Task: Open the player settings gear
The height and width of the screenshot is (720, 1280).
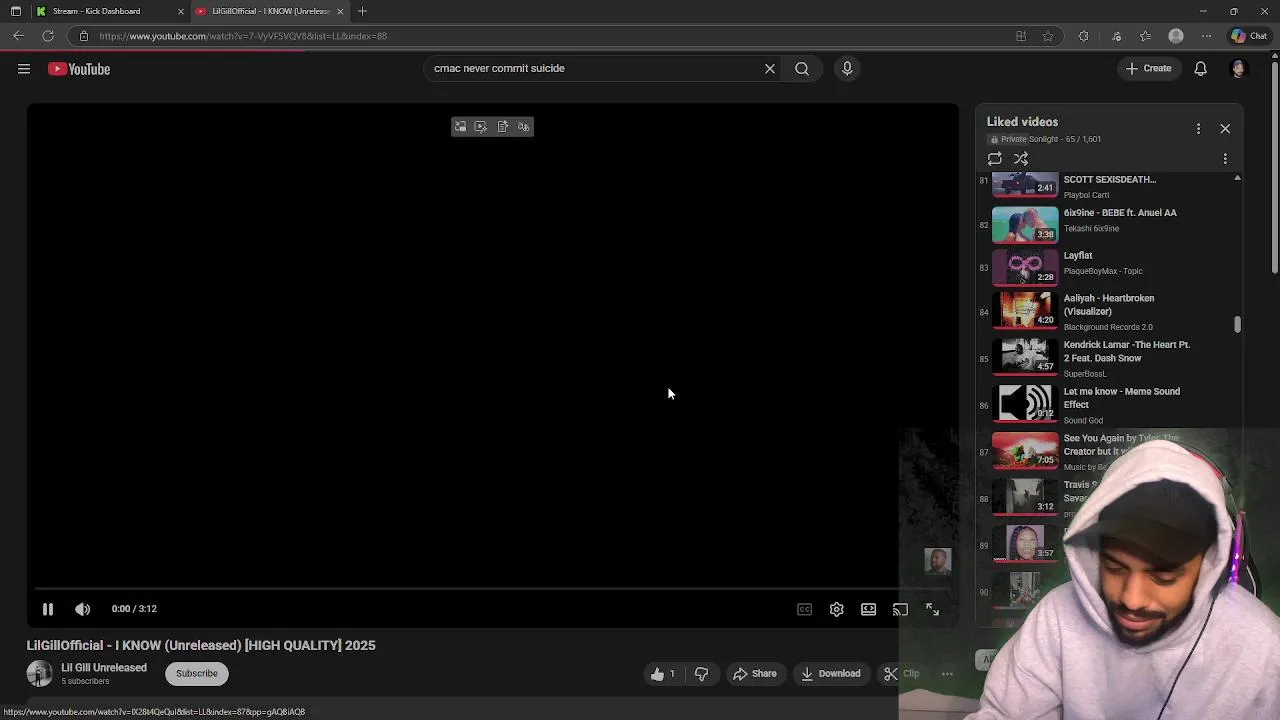Action: pos(837,609)
